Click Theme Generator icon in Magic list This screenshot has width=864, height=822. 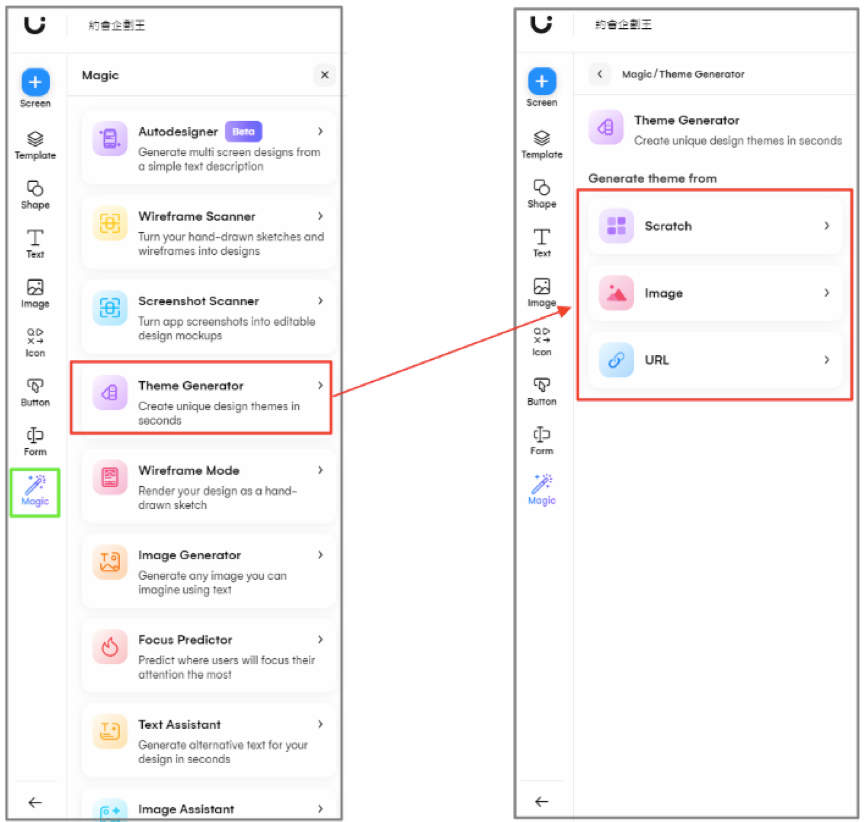click(x=110, y=392)
